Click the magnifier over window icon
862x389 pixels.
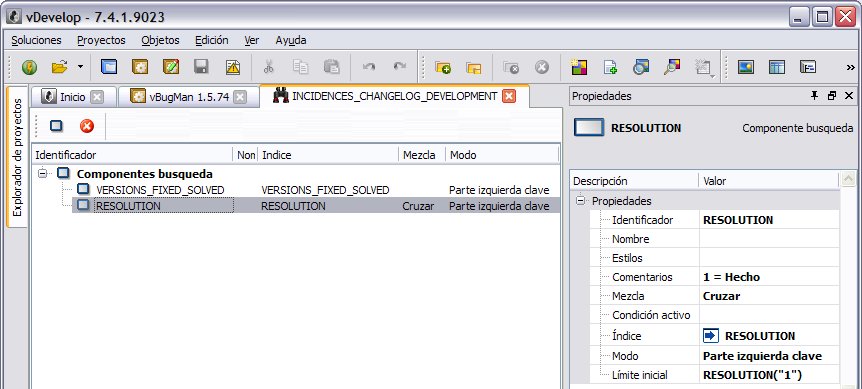point(640,67)
